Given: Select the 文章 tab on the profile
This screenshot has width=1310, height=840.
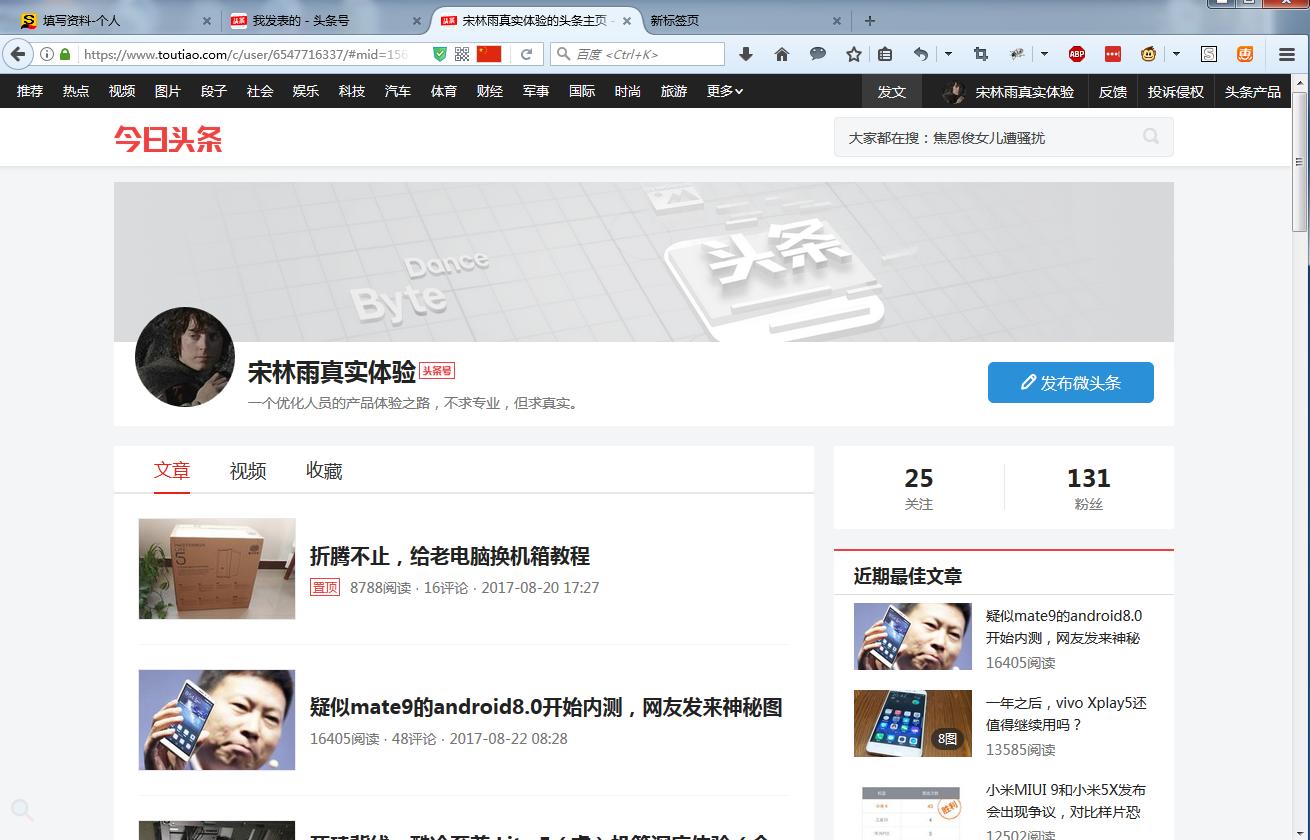Looking at the screenshot, I should coord(172,470).
